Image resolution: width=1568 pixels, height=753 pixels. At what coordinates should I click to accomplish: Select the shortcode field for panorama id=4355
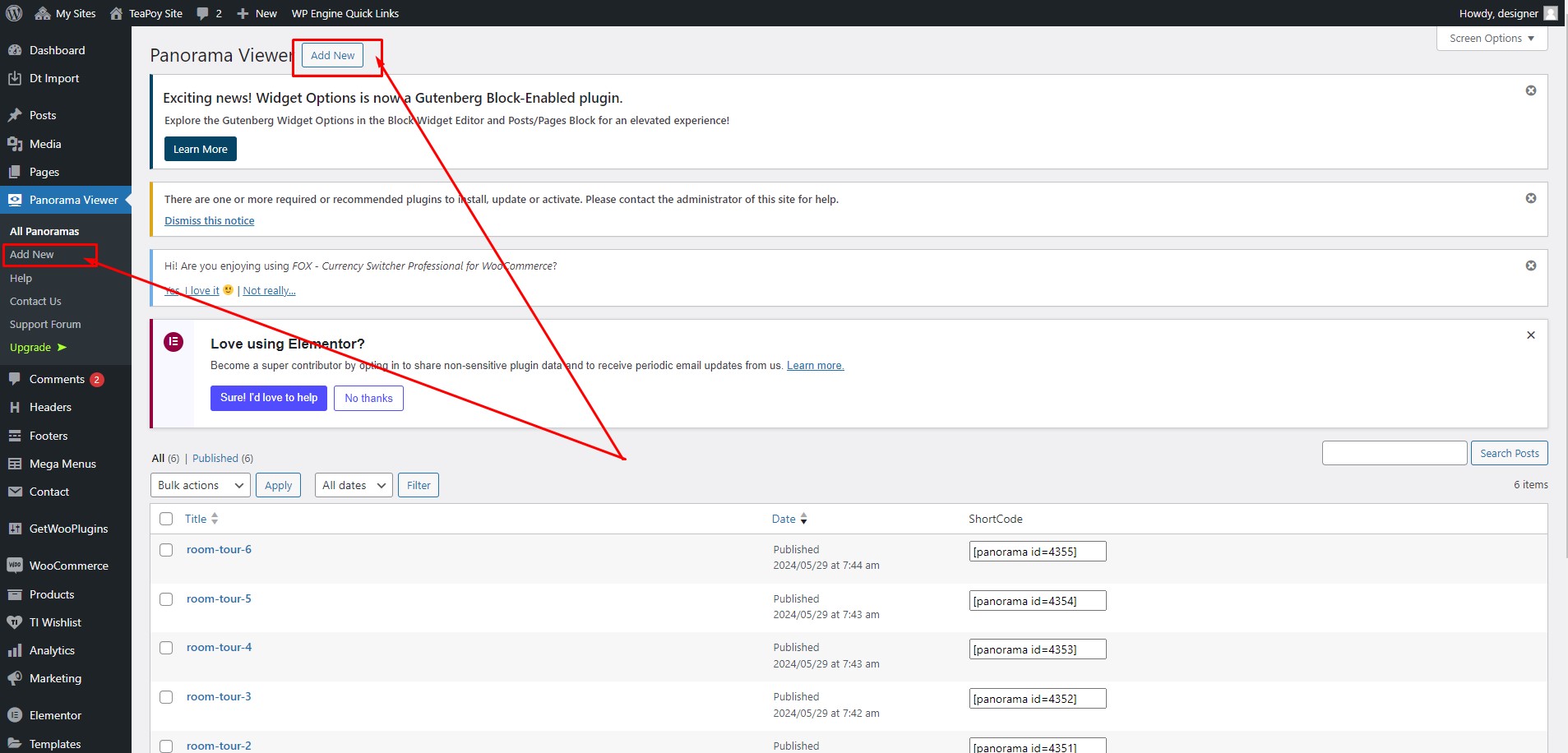coord(1038,552)
